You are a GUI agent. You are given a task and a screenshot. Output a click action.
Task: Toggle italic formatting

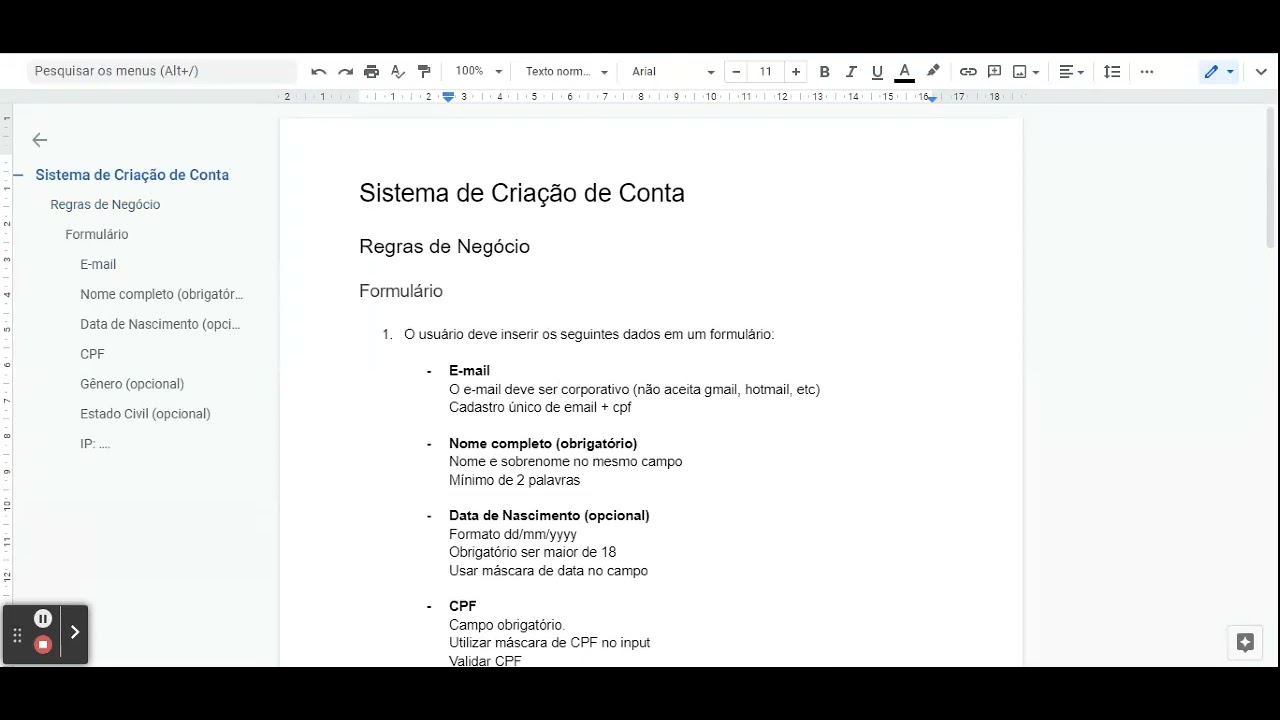851,71
